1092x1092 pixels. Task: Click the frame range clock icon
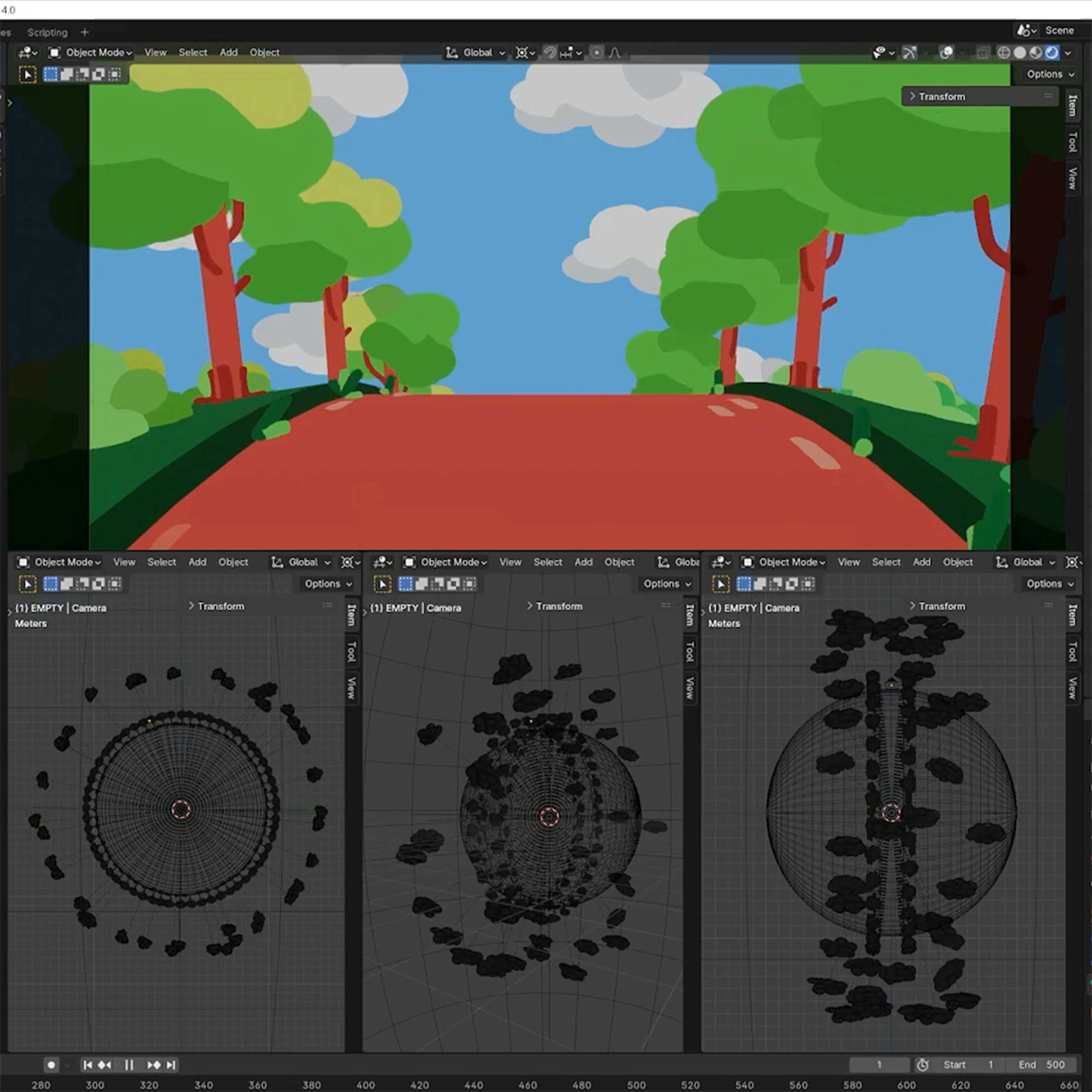[x=923, y=1065]
